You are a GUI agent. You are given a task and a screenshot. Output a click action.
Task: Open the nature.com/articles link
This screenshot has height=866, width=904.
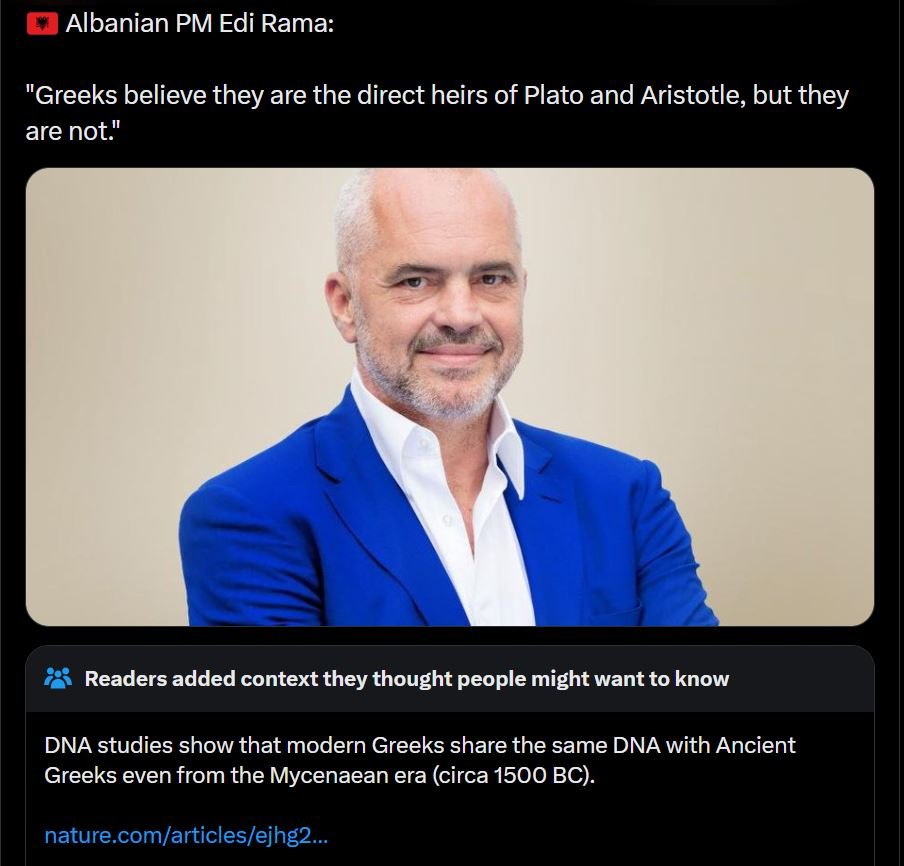click(186, 835)
